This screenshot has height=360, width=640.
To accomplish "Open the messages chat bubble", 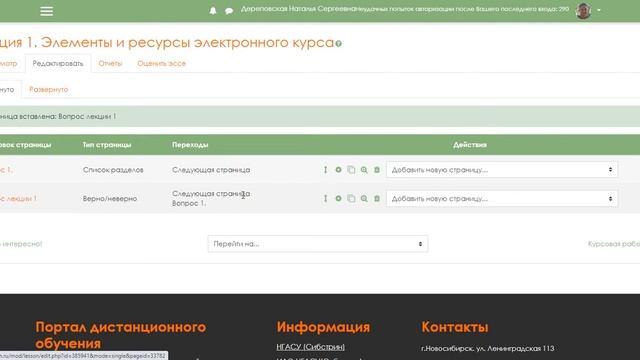I will point(229,11).
